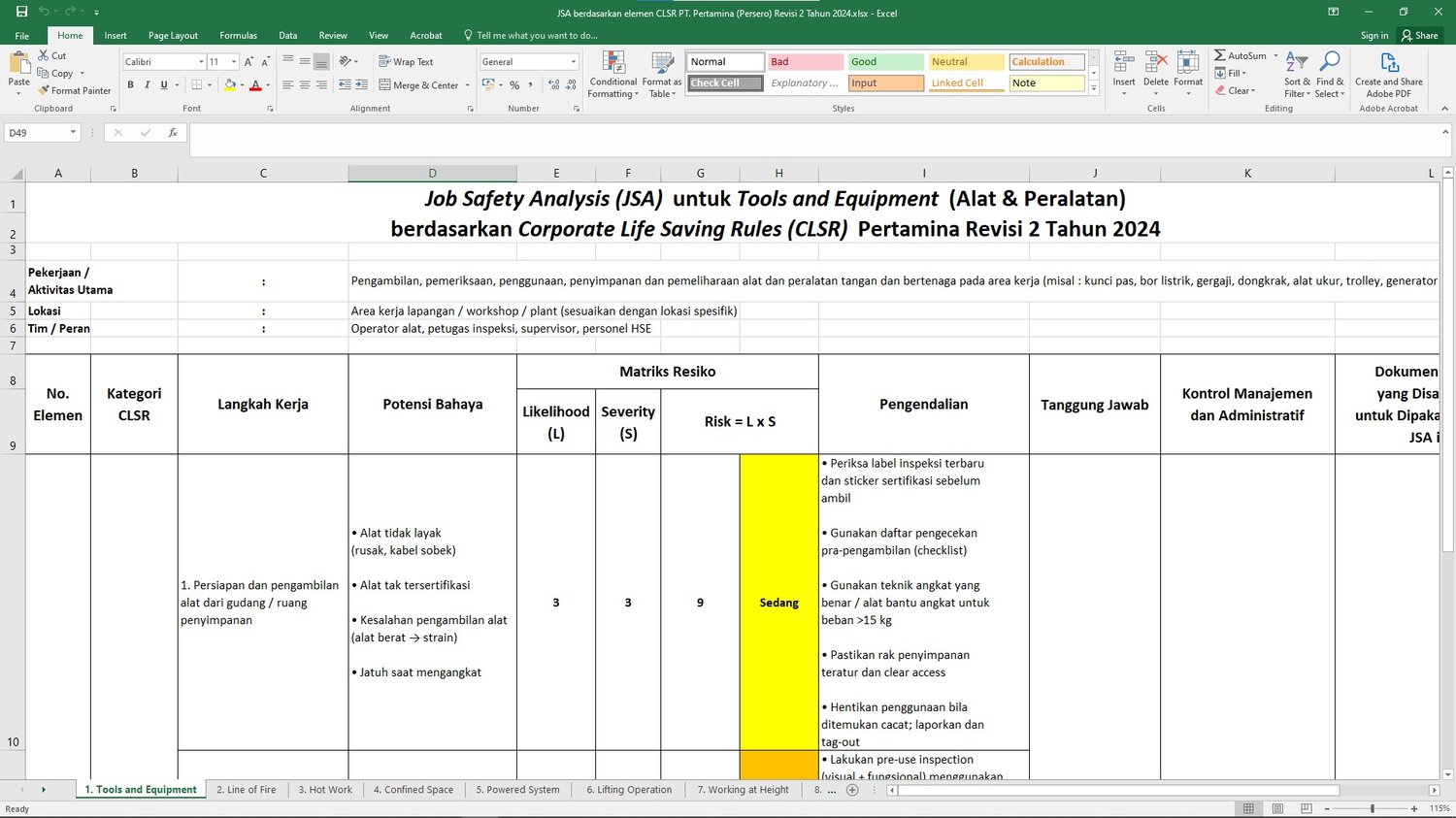Decrease the font size with the small A icon

pyautogui.click(x=266, y=61)
